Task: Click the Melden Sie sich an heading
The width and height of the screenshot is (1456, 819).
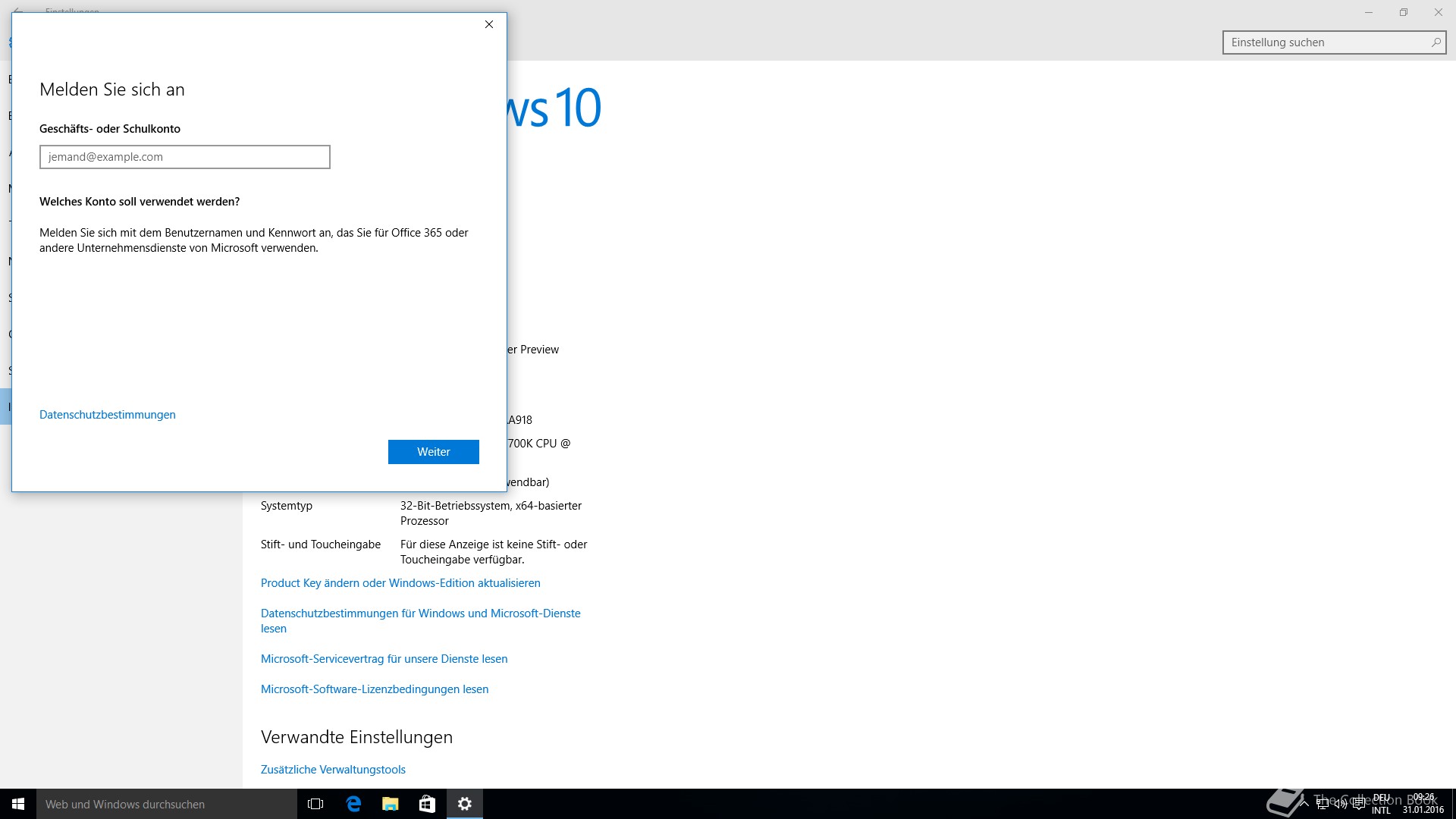Action: (x=112, y=89)
